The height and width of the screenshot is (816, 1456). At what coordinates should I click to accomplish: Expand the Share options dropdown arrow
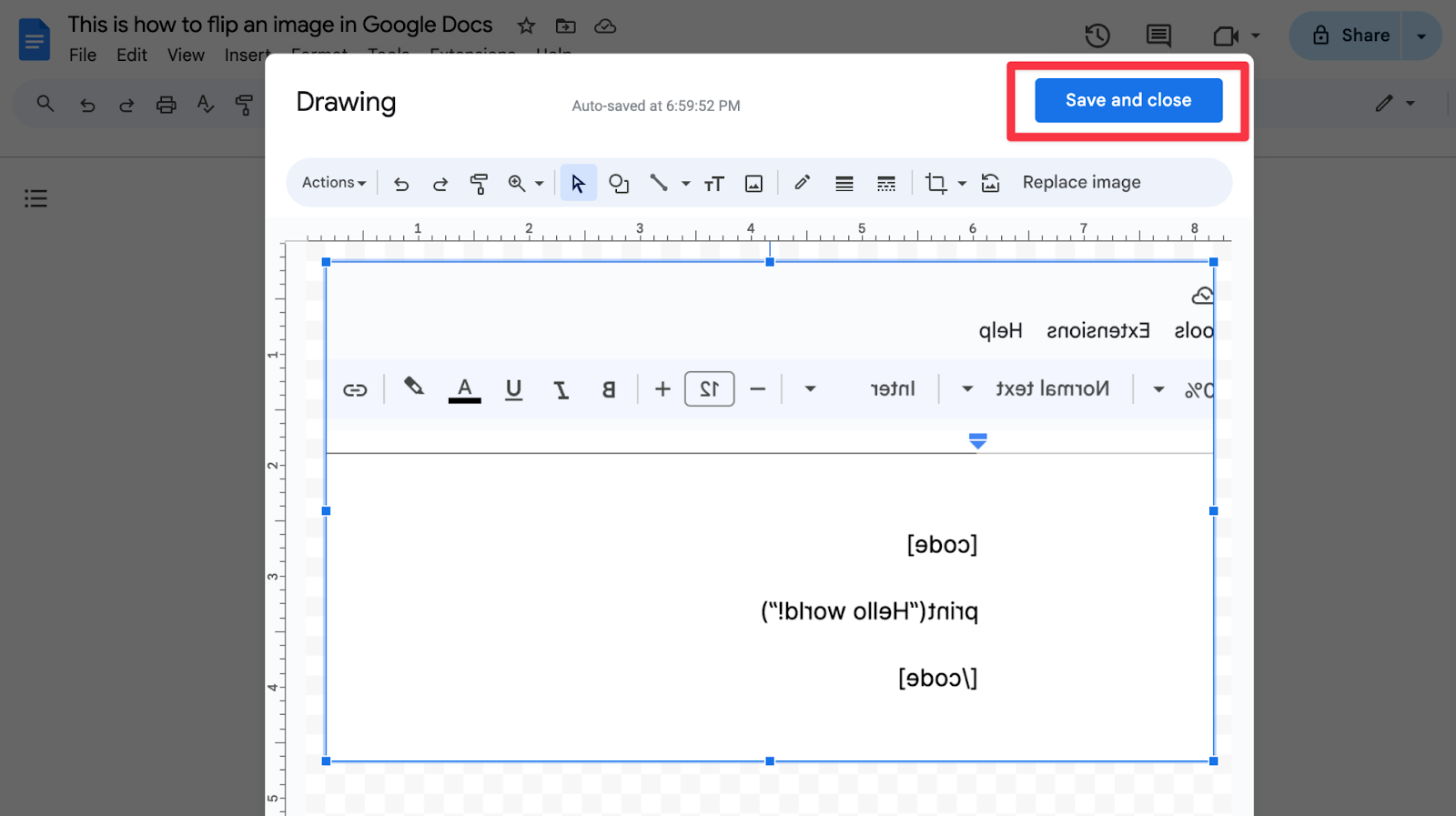1421,35
